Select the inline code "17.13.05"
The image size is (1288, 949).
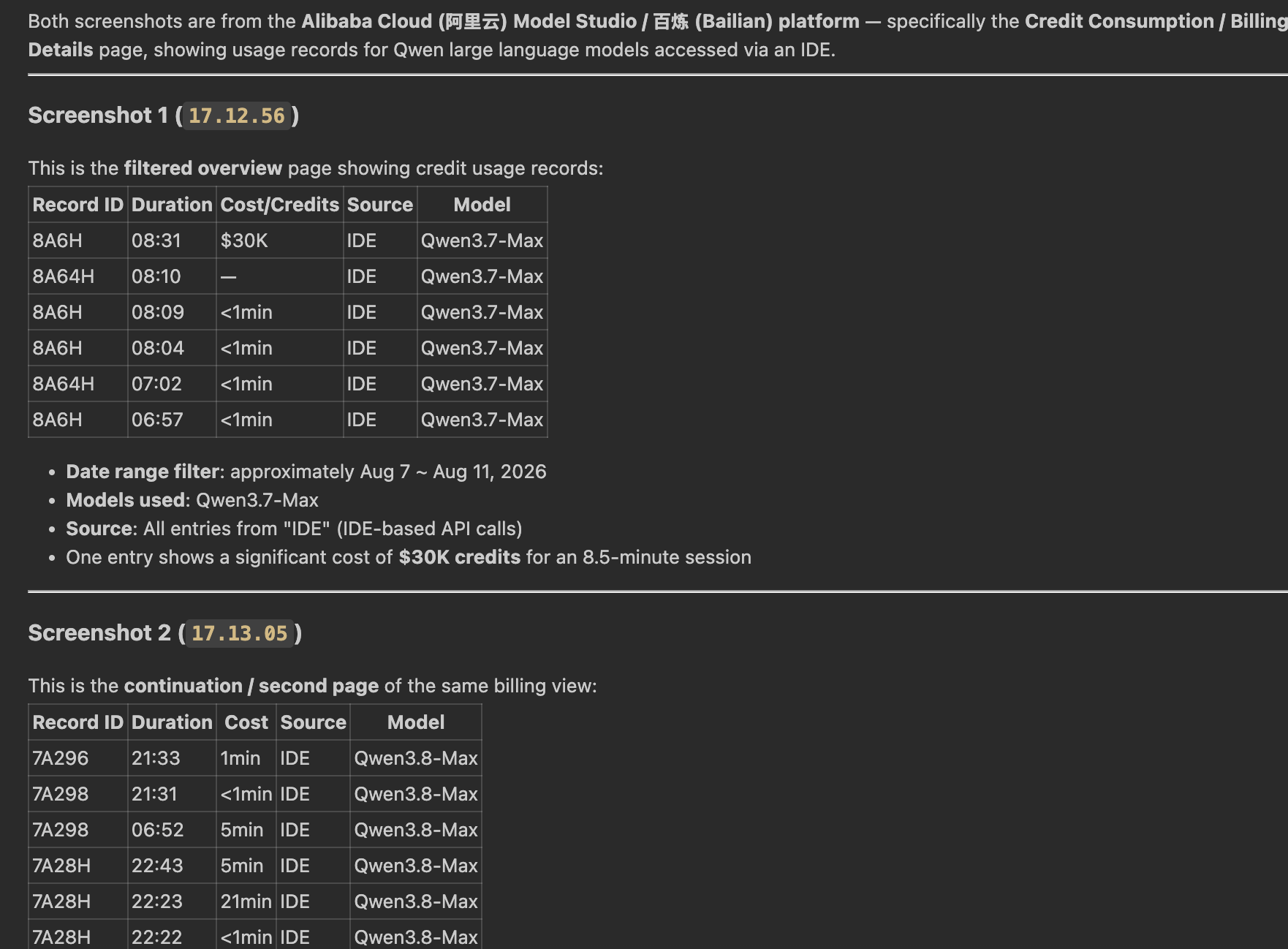[x=240, y=634]
